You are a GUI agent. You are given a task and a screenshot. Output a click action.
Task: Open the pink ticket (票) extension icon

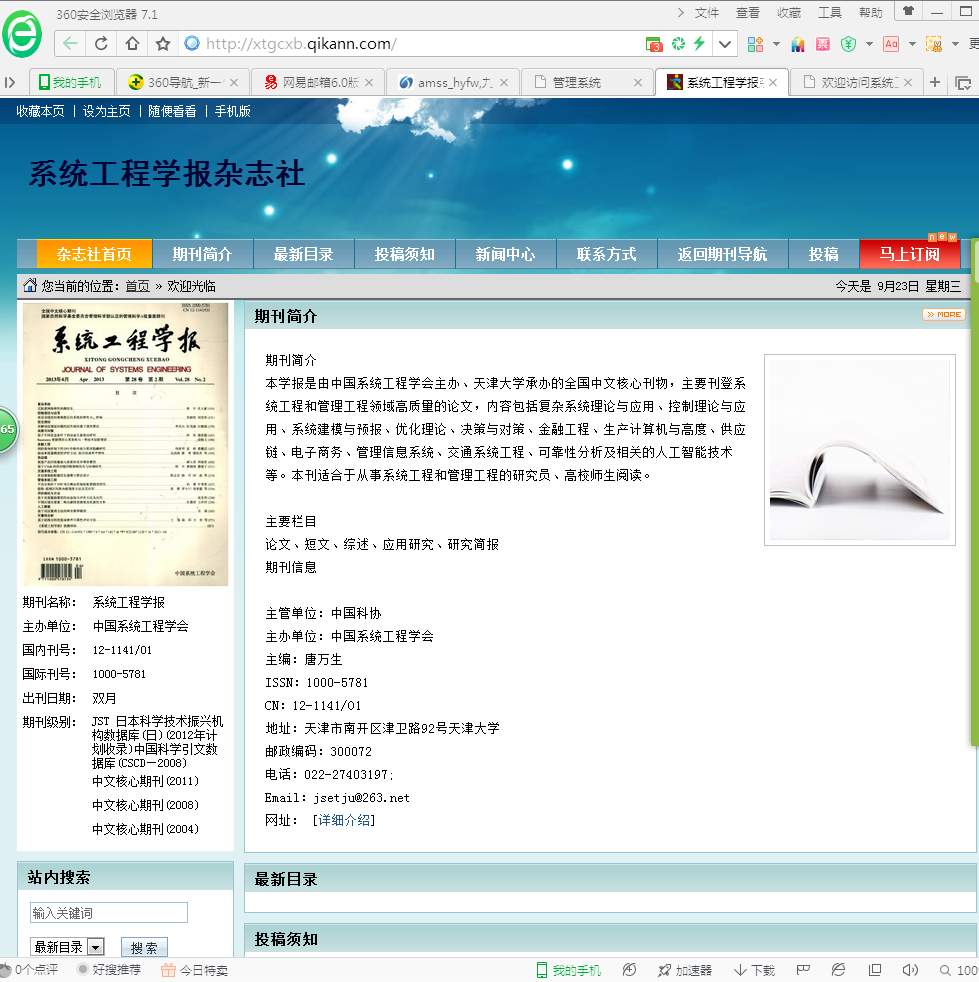point(823,44)
